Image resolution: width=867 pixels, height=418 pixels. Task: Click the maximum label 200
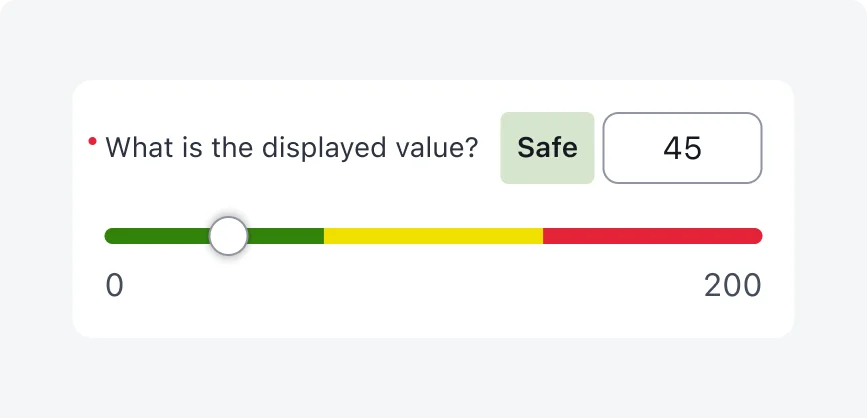tap(732, 286)
